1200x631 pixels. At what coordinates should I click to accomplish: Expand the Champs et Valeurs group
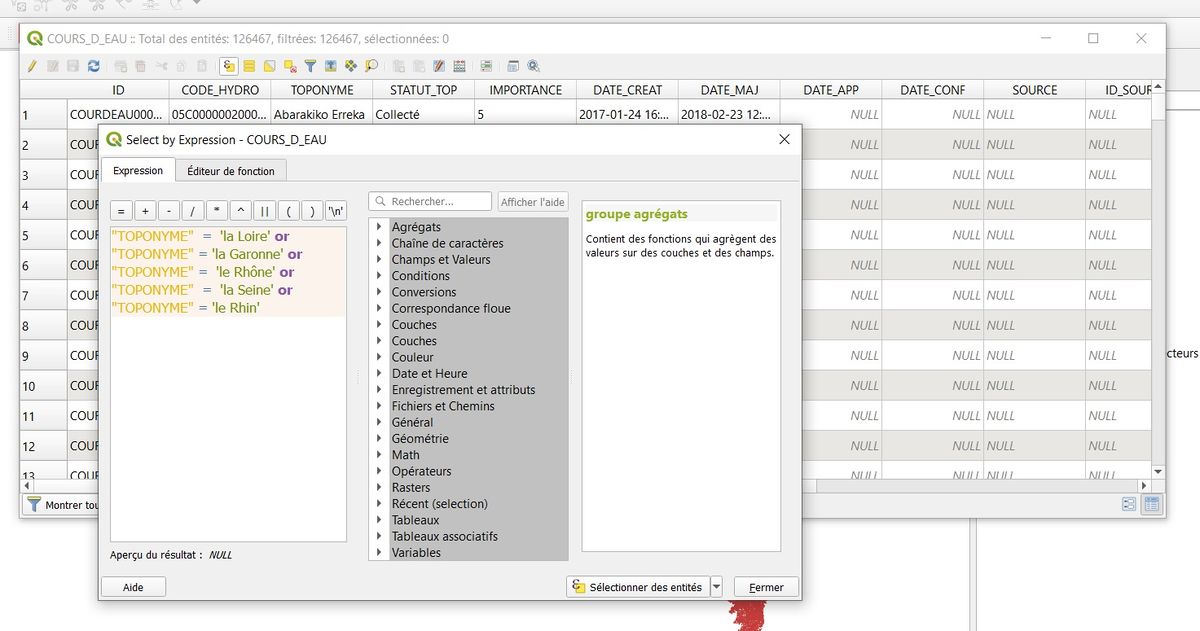[x=380, y=260]
